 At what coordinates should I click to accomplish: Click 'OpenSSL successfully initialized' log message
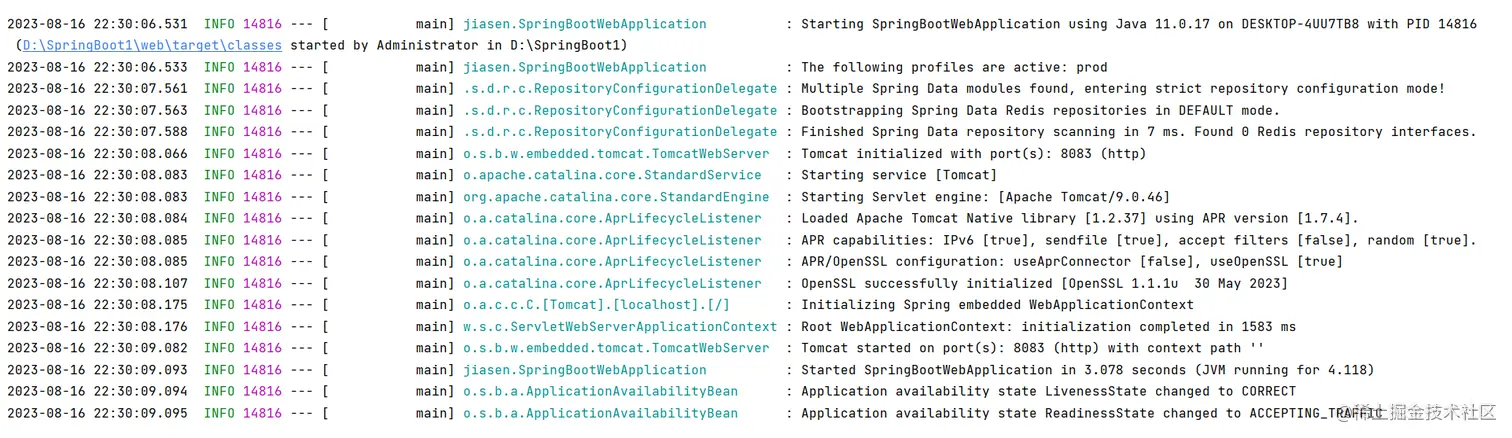1044,284
